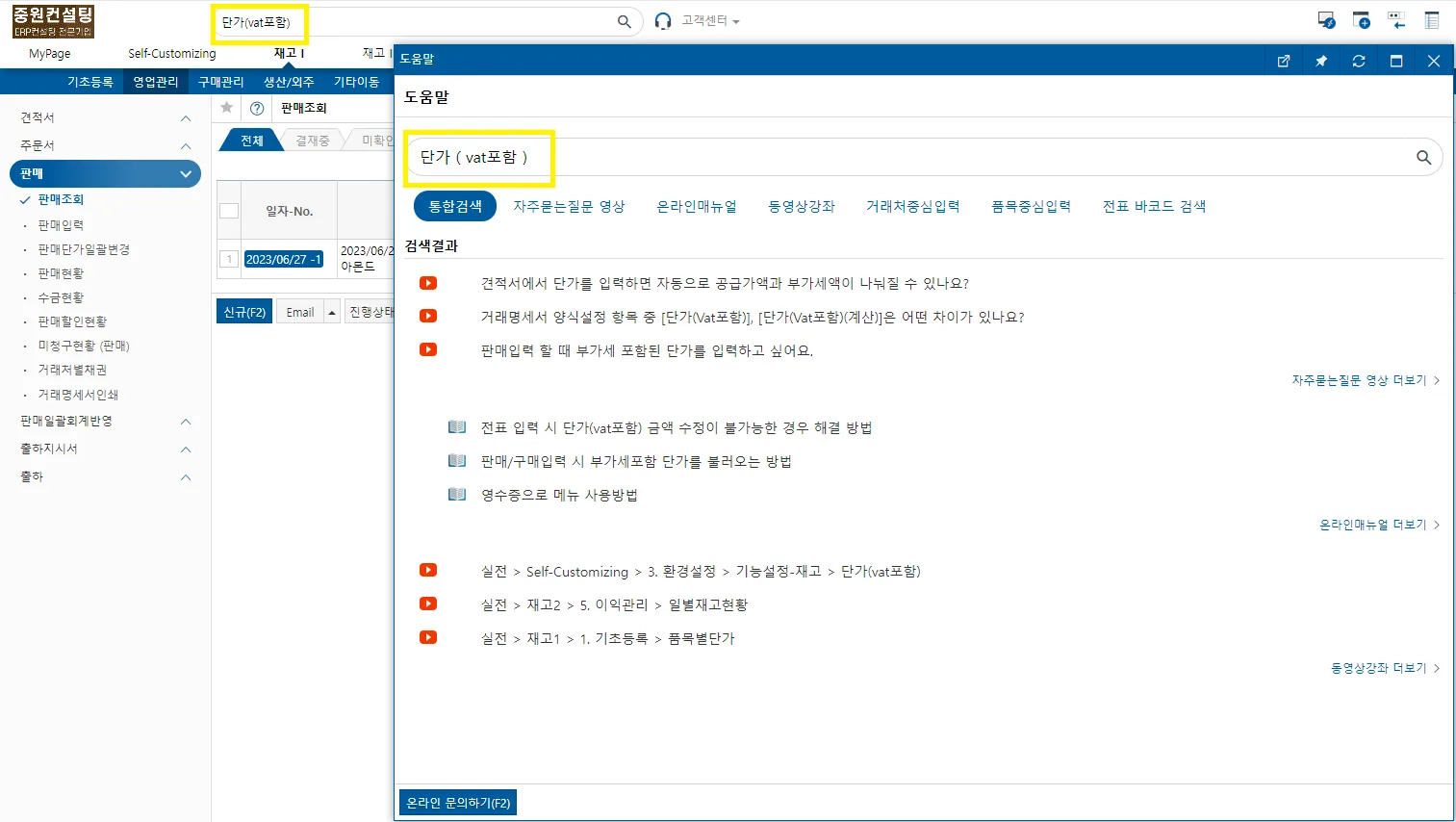1456x822 pixels.
Task: Pin the help window
Action: point(1321,61)
